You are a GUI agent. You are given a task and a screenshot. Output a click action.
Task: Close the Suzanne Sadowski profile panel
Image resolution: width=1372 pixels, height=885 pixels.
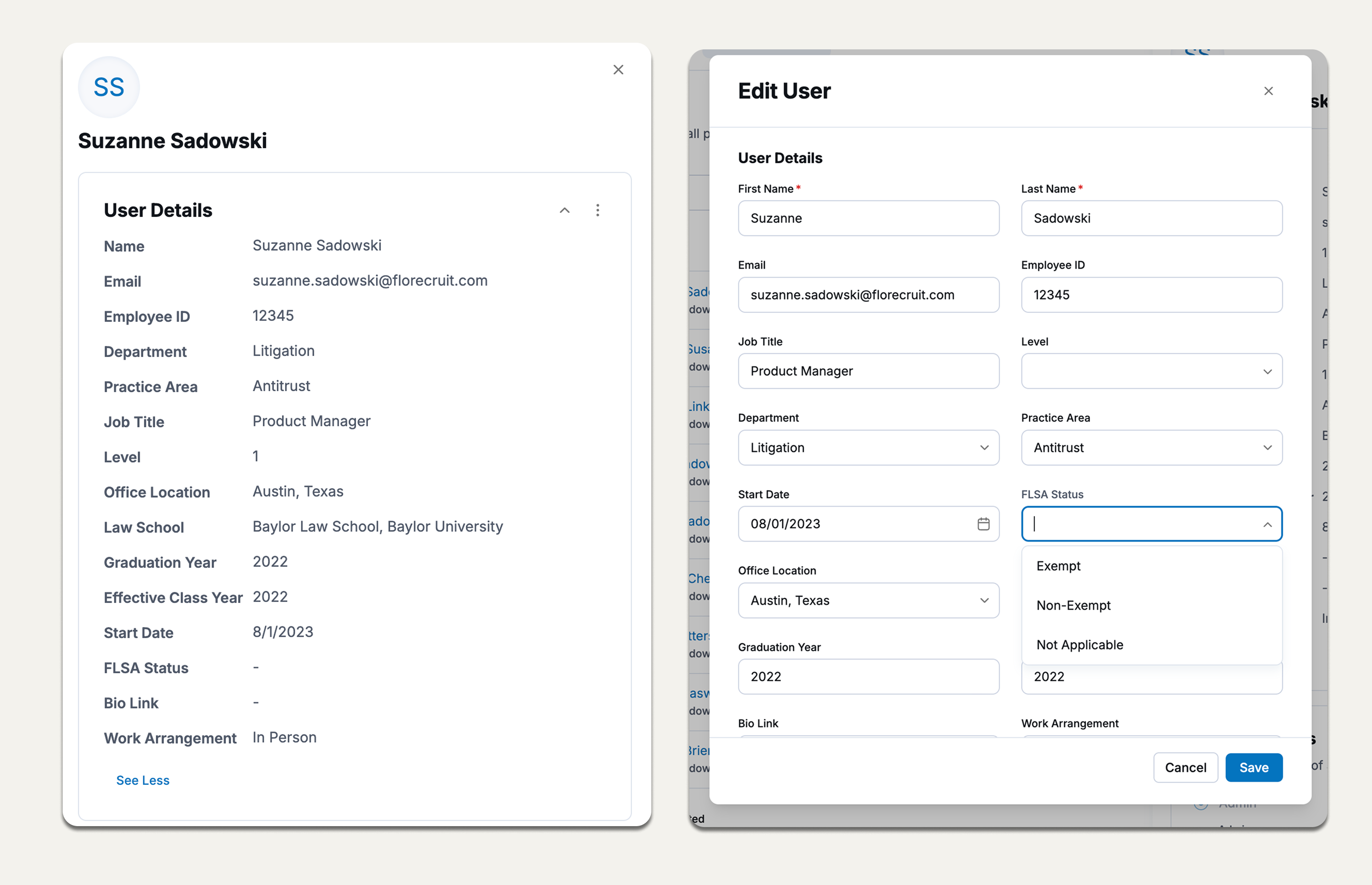618,69
